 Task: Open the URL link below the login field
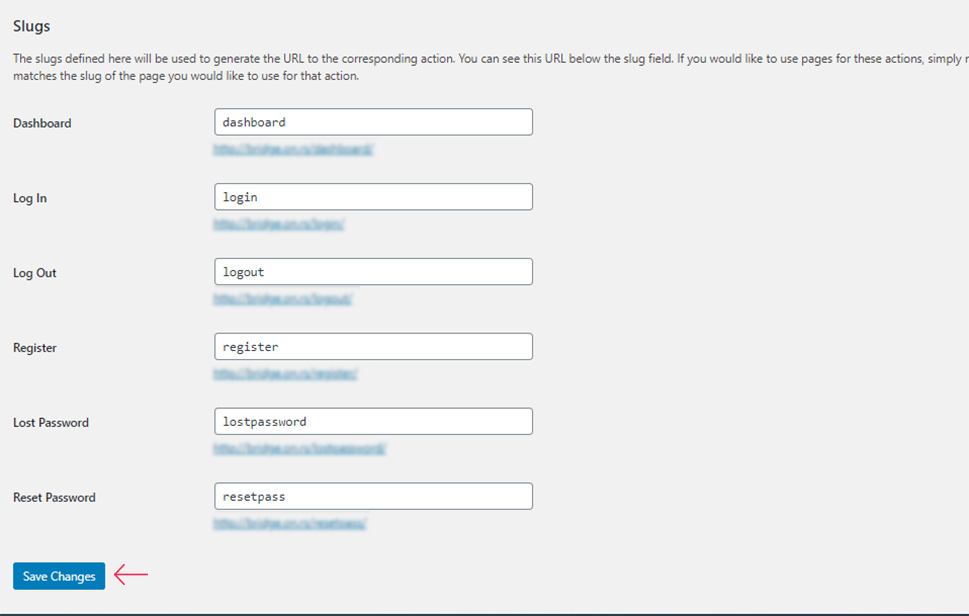point(279,224)
